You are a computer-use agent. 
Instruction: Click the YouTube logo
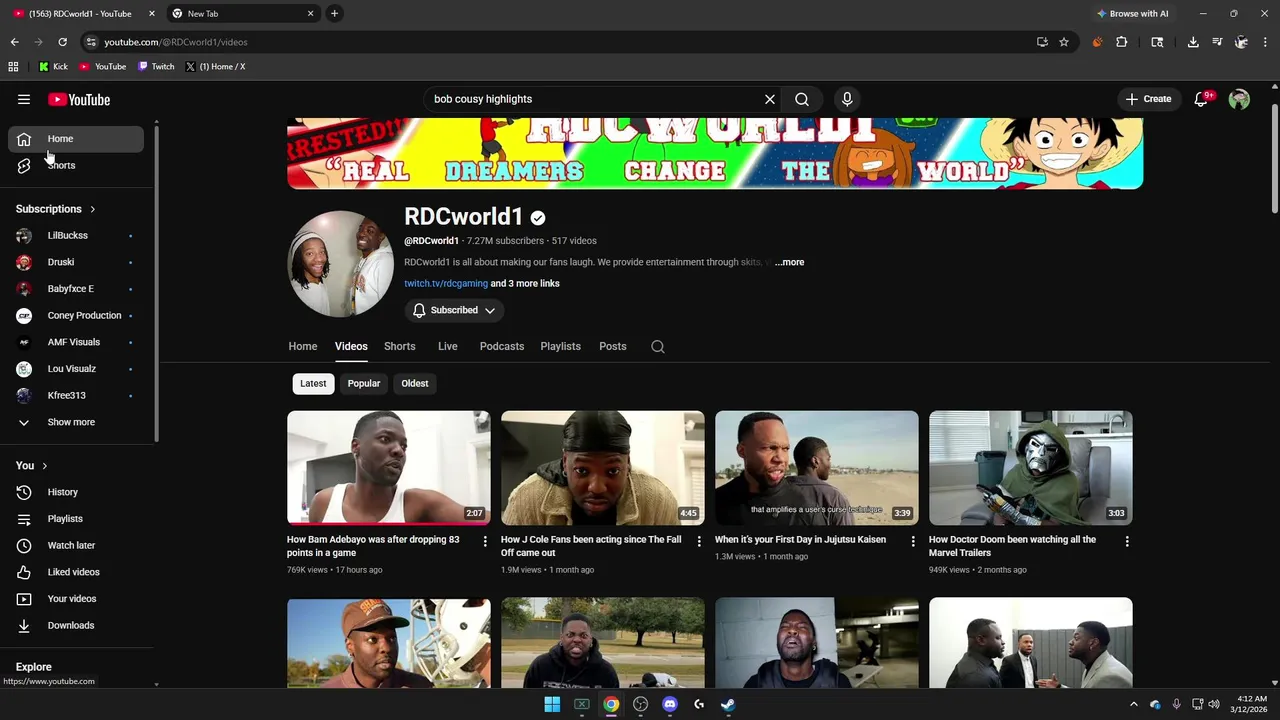79,99
